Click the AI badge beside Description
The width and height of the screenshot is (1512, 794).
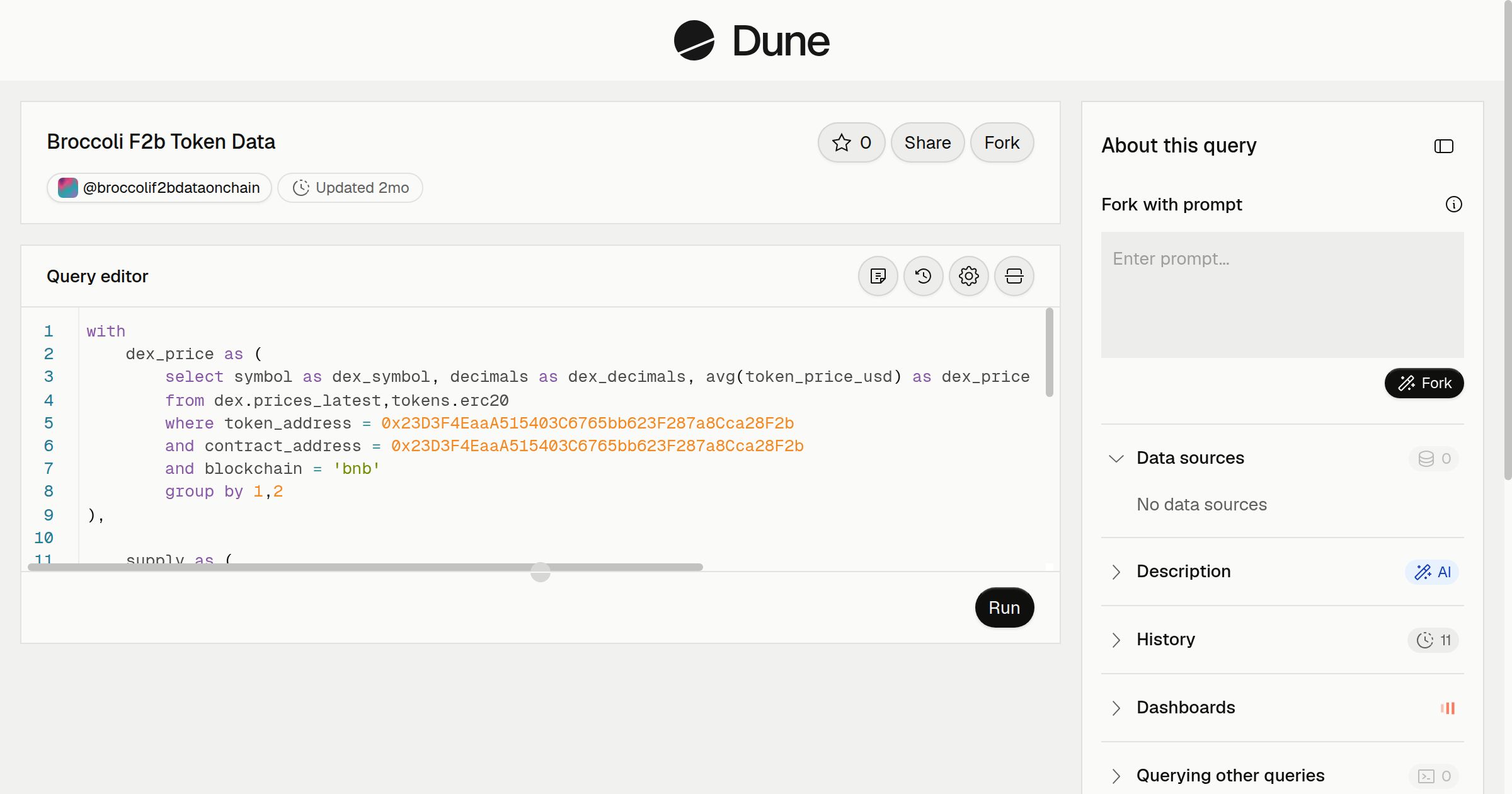click(1432, 572)
